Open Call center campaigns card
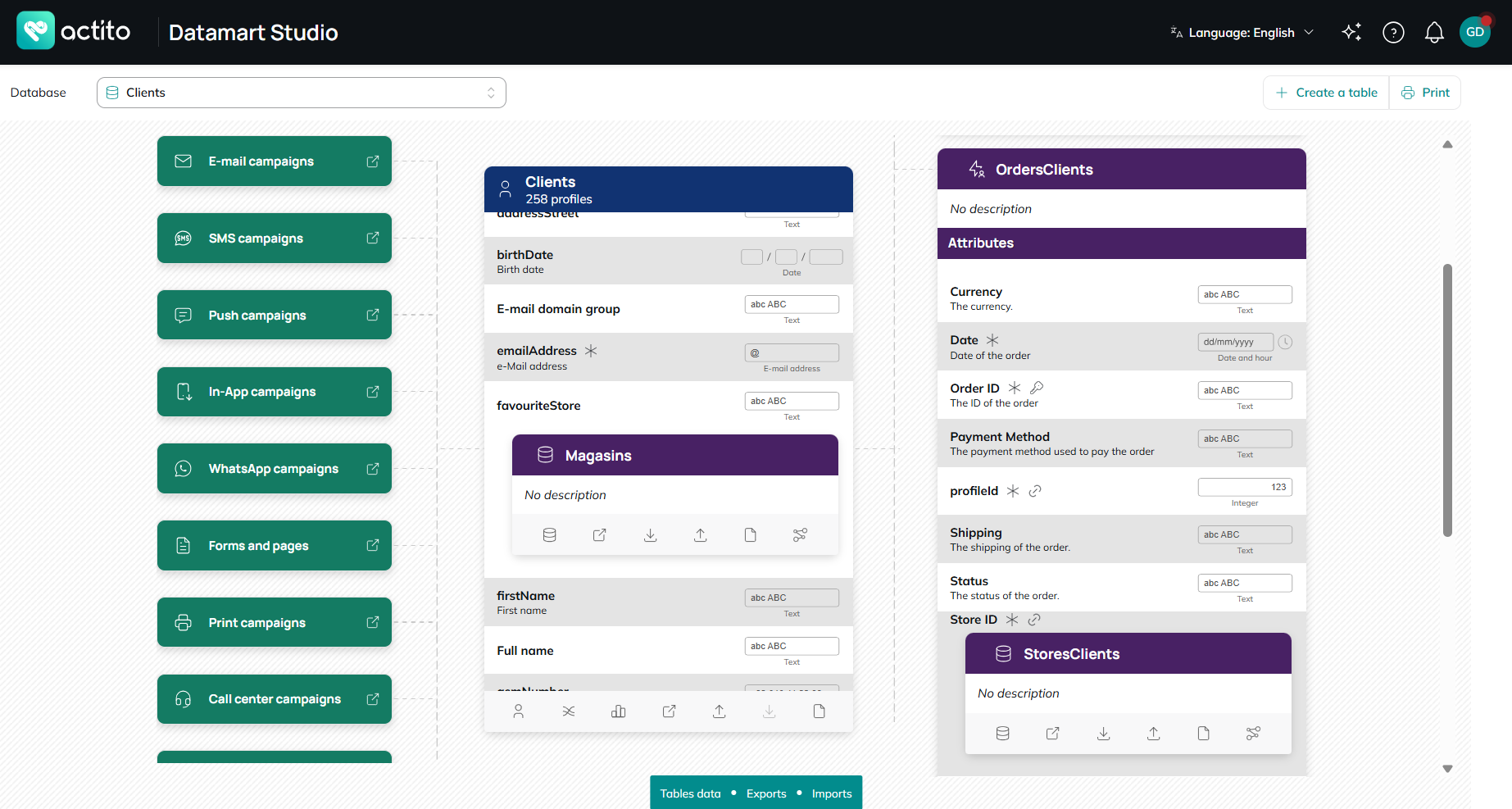This screenshot has height=809, width=1512. (275, 699)
